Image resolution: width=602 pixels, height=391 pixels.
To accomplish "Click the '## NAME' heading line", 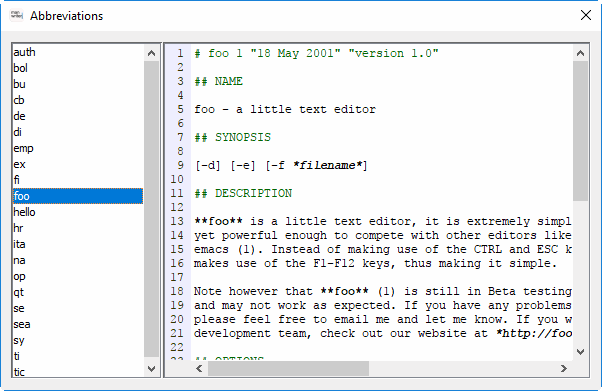I will 218,81.
